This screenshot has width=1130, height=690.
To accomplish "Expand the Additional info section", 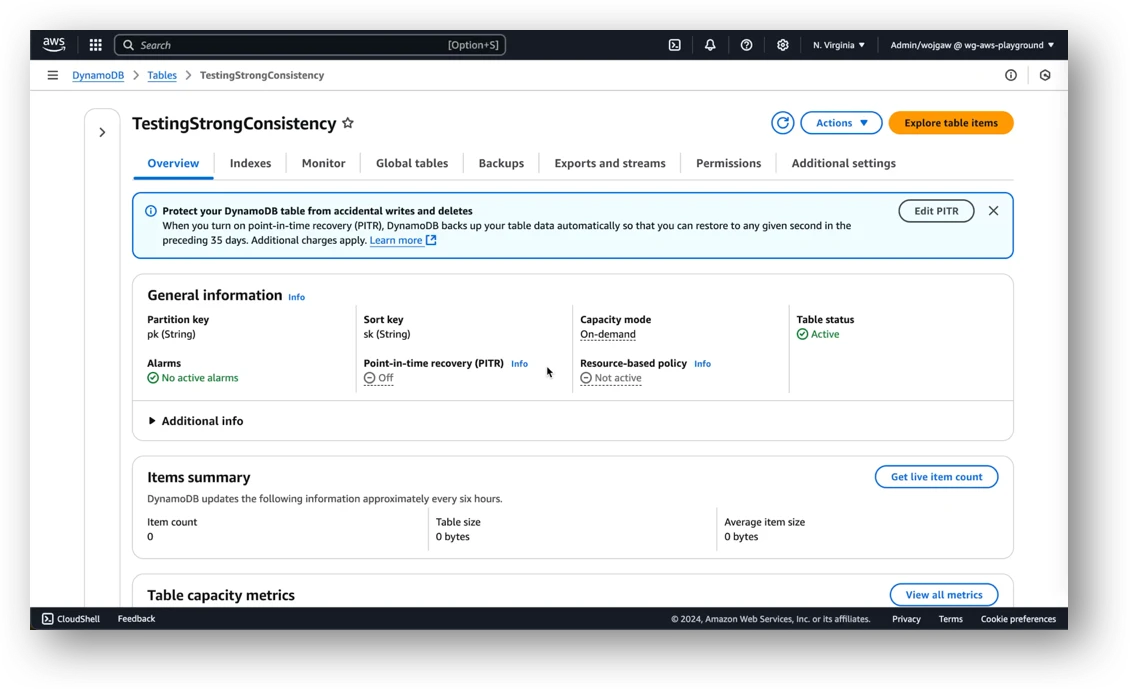I will (x=195, y=420).
